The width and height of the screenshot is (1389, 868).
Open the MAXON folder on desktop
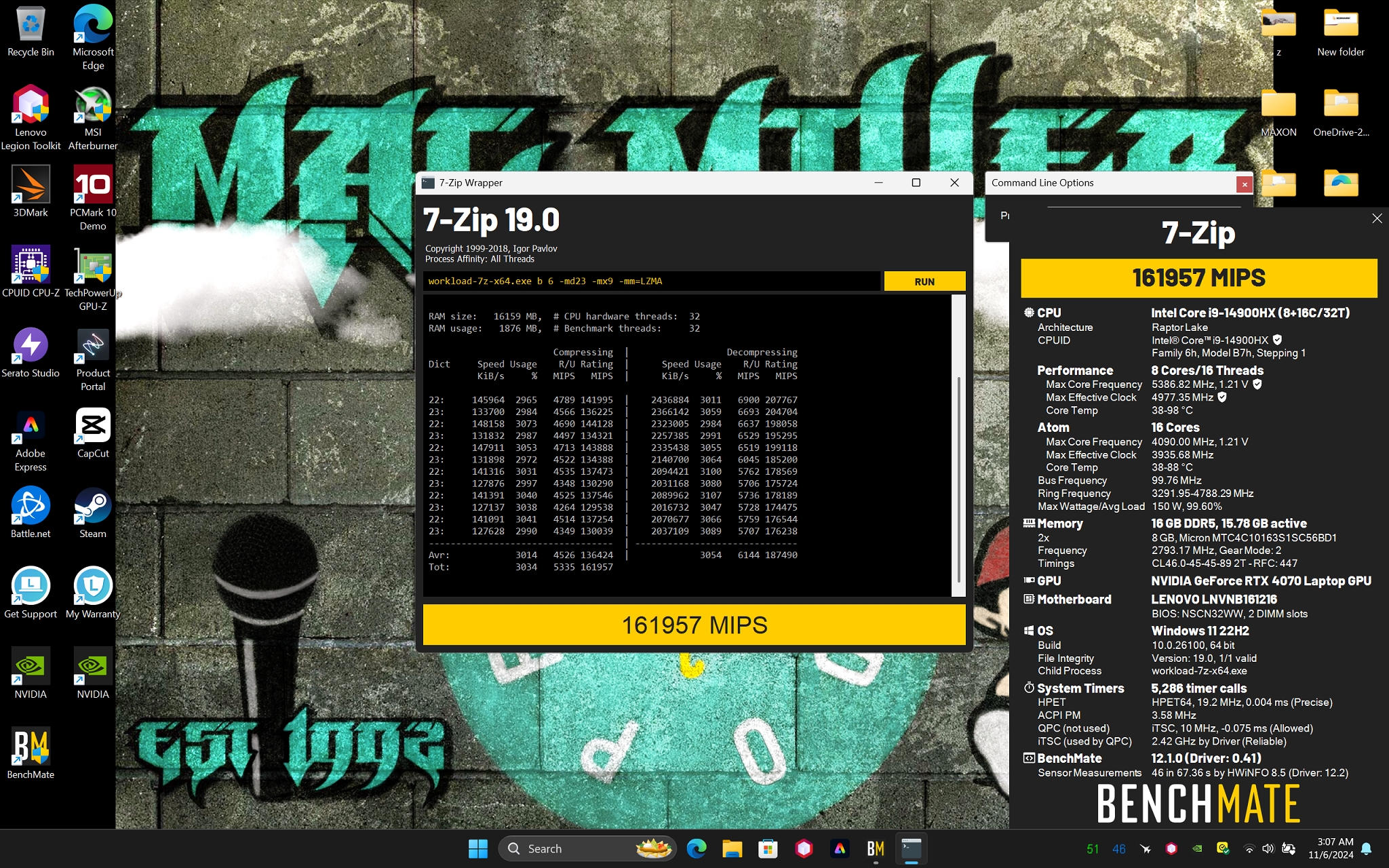(1278, 113)
